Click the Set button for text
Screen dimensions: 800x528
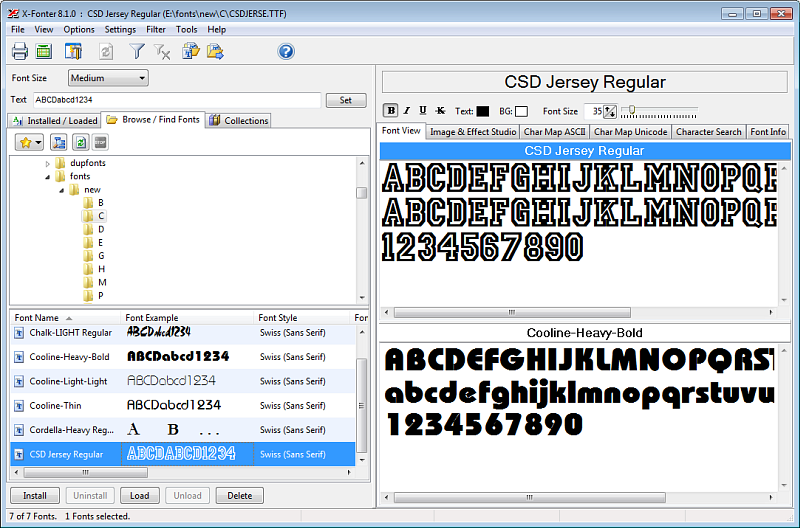(x=346, y=100)
